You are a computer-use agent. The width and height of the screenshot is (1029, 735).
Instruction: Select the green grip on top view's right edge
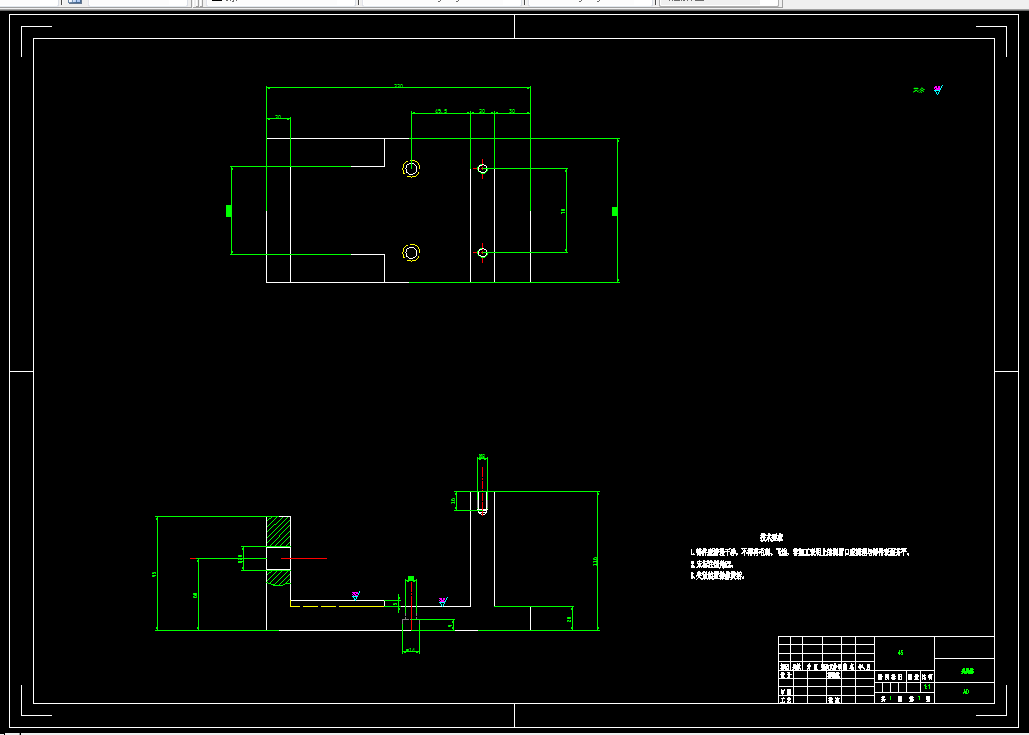[615, 211]
